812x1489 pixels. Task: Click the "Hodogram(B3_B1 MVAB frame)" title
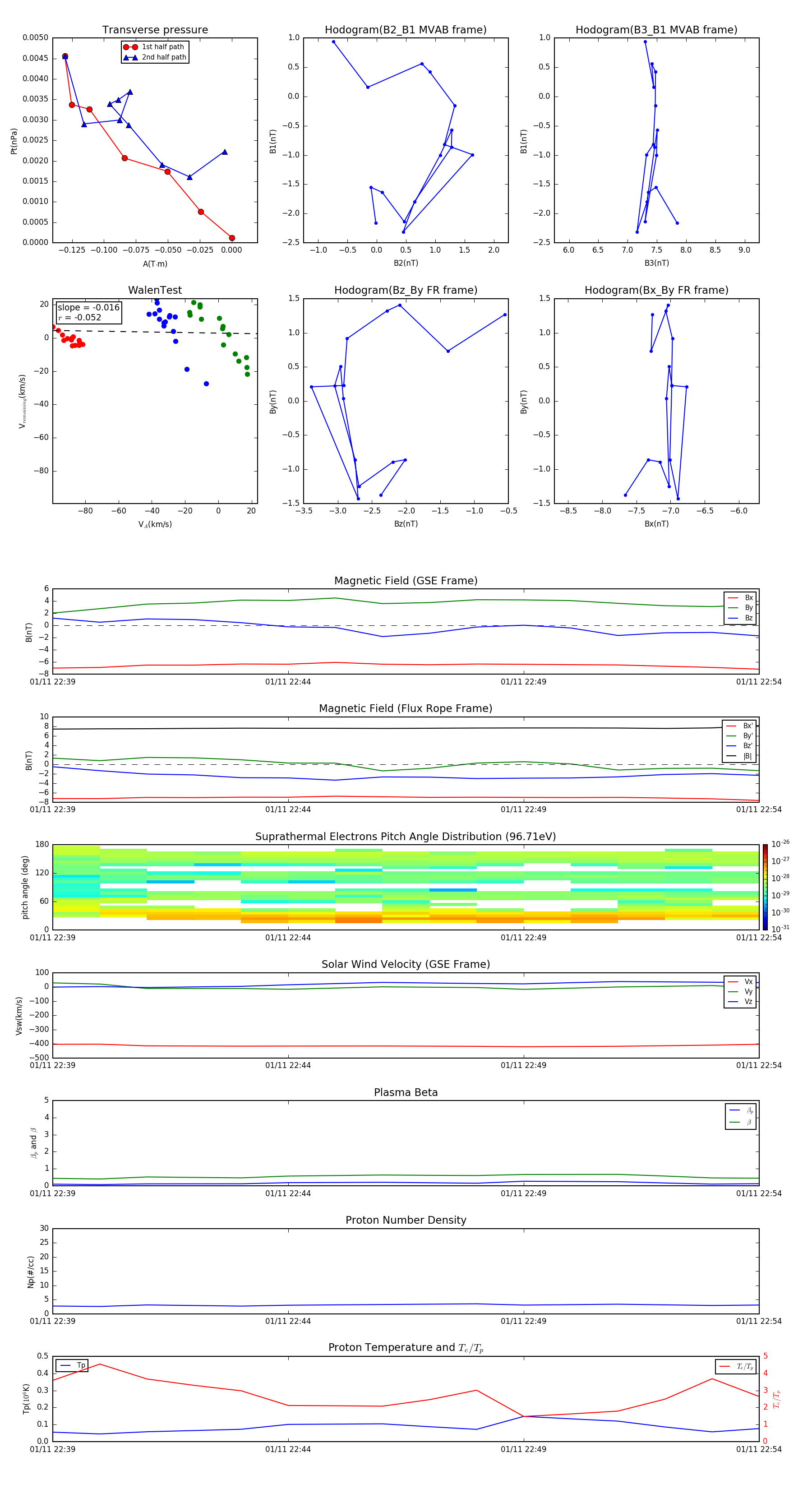[656, 30]
